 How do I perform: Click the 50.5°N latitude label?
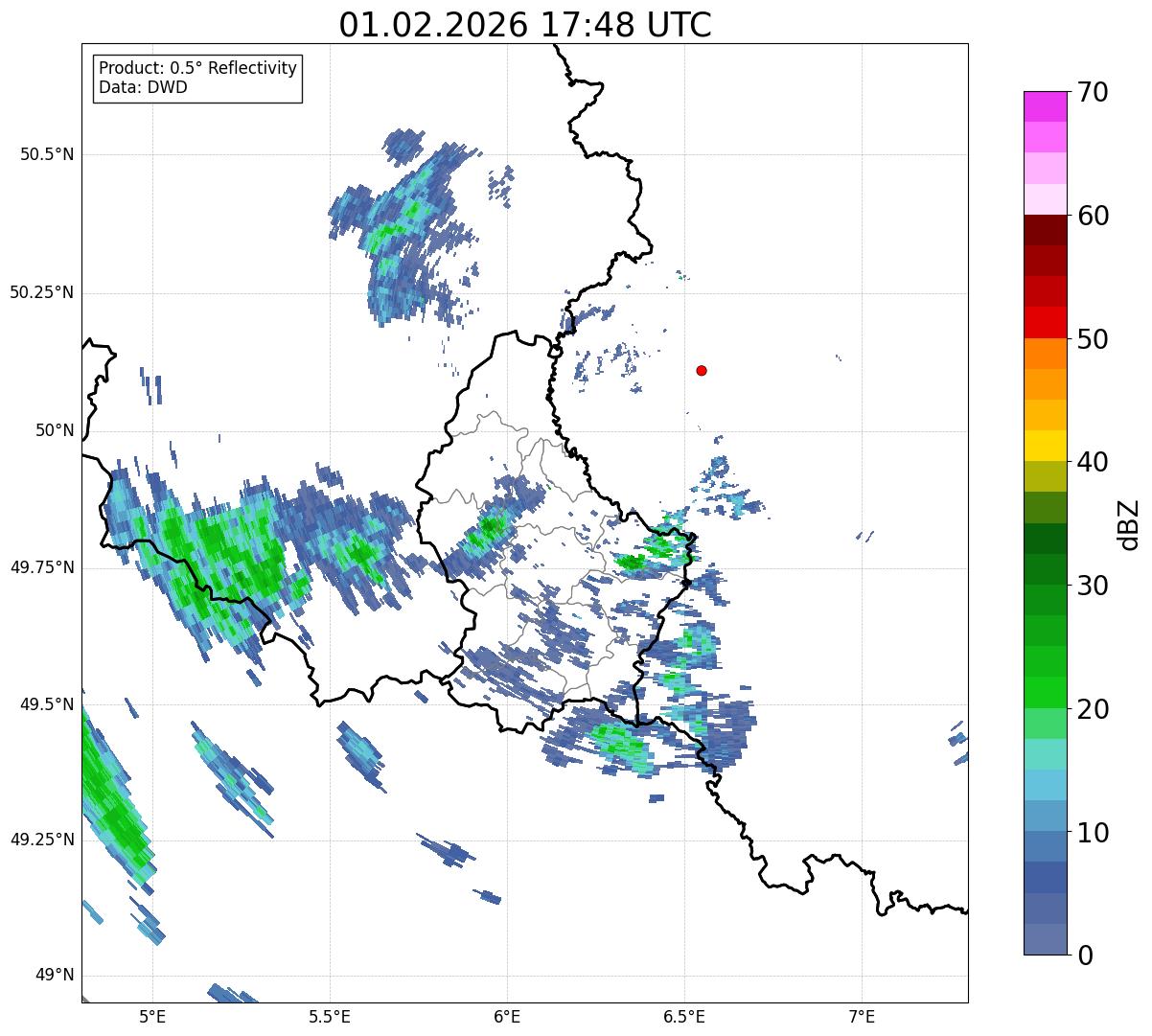pos(47,154)
